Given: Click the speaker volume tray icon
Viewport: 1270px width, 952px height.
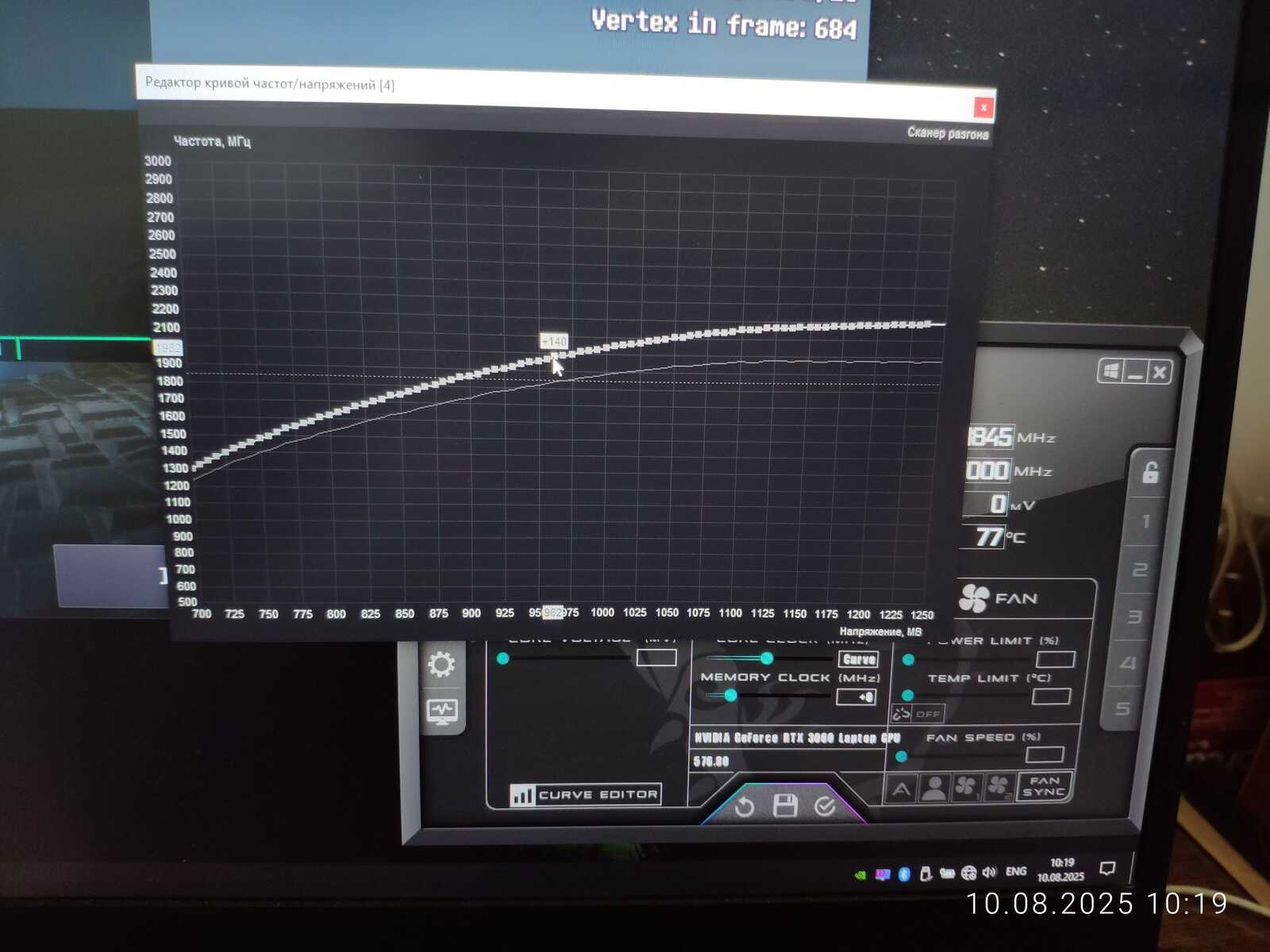Looking at the screenshot, I should tap(989, 872).
